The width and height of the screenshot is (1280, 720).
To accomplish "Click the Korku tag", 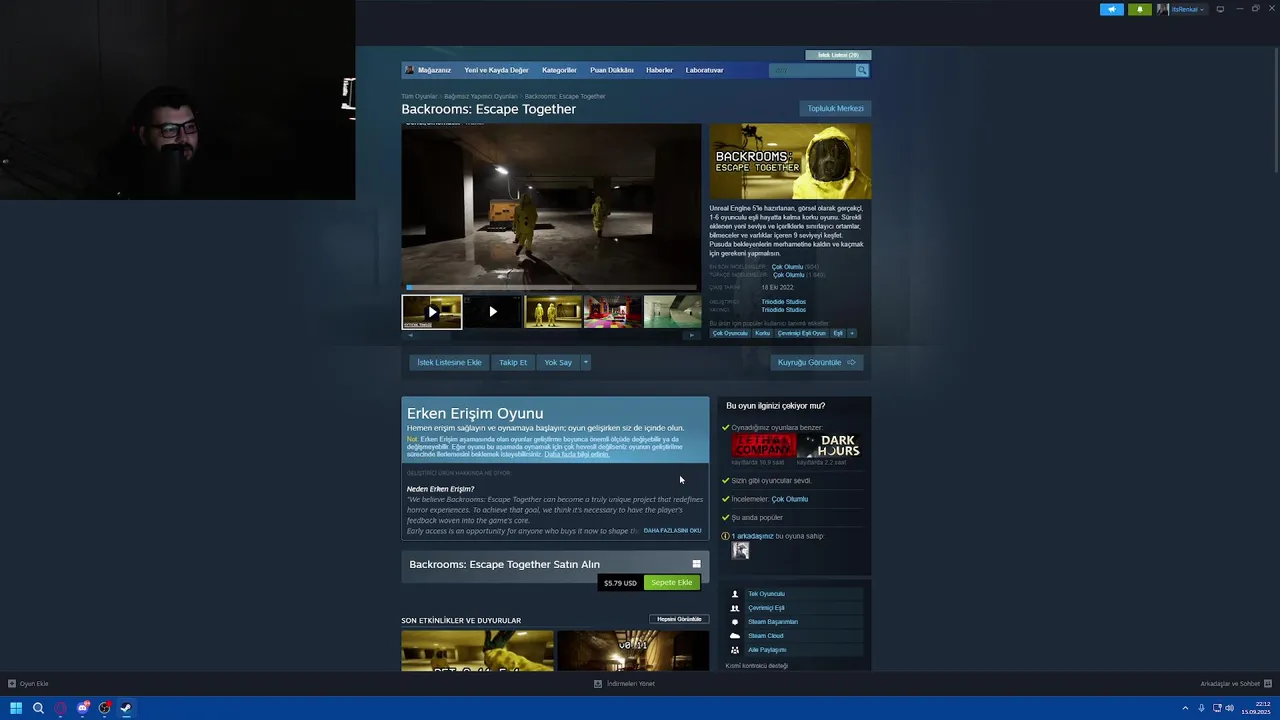I will (x=763, y=333).
